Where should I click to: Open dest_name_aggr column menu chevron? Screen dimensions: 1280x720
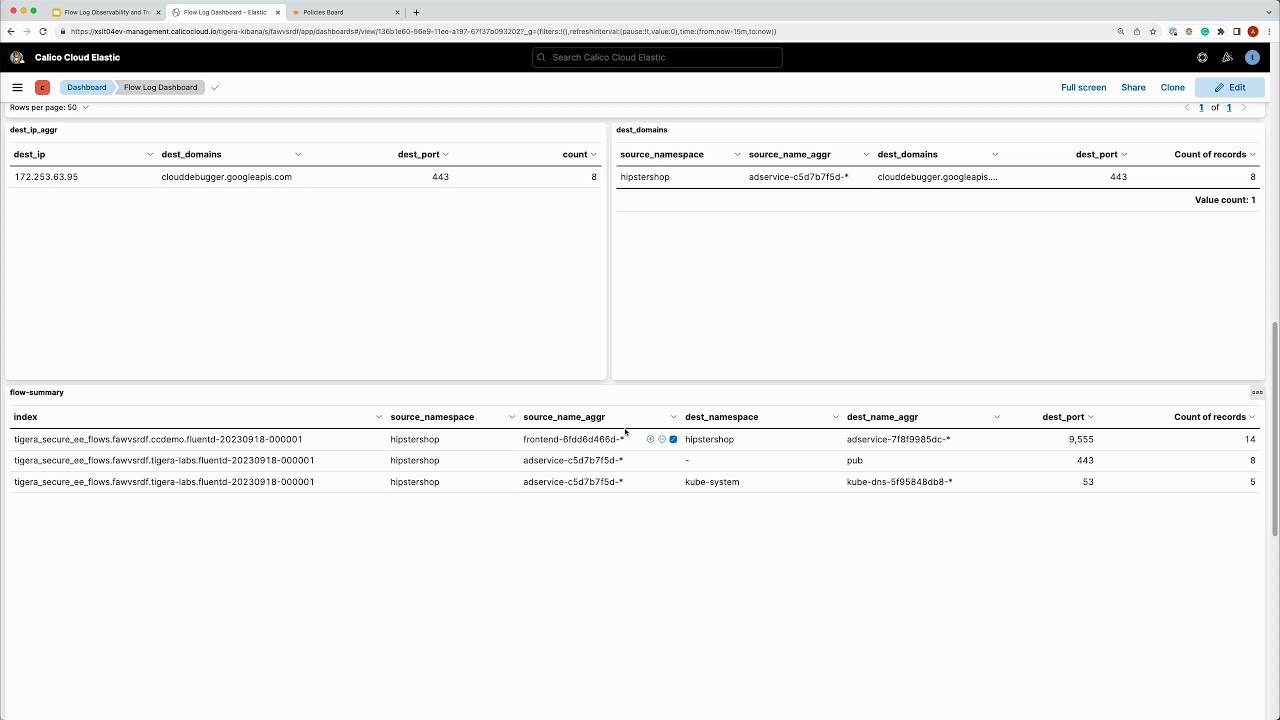coord(996,417)
